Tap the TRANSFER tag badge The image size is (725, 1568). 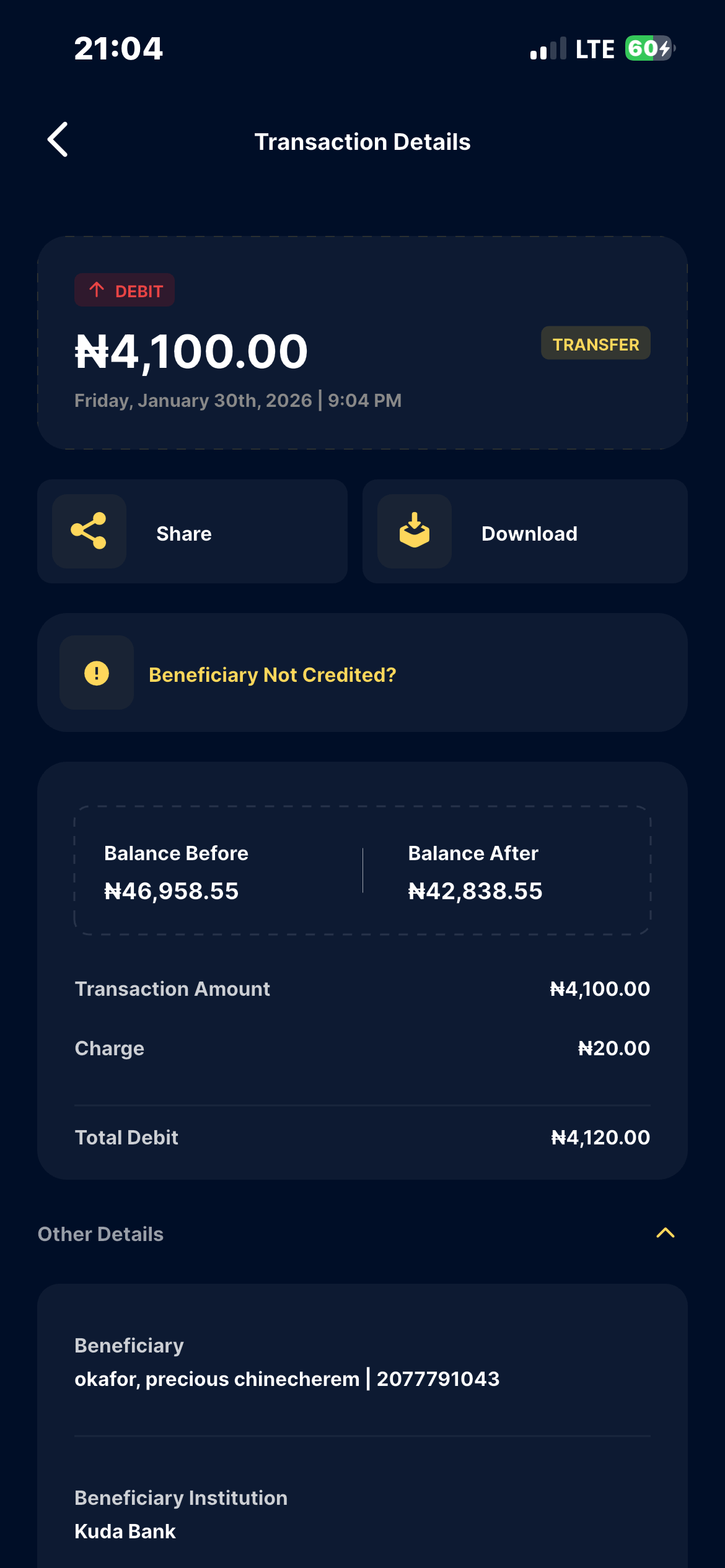(x=595, y=344)
